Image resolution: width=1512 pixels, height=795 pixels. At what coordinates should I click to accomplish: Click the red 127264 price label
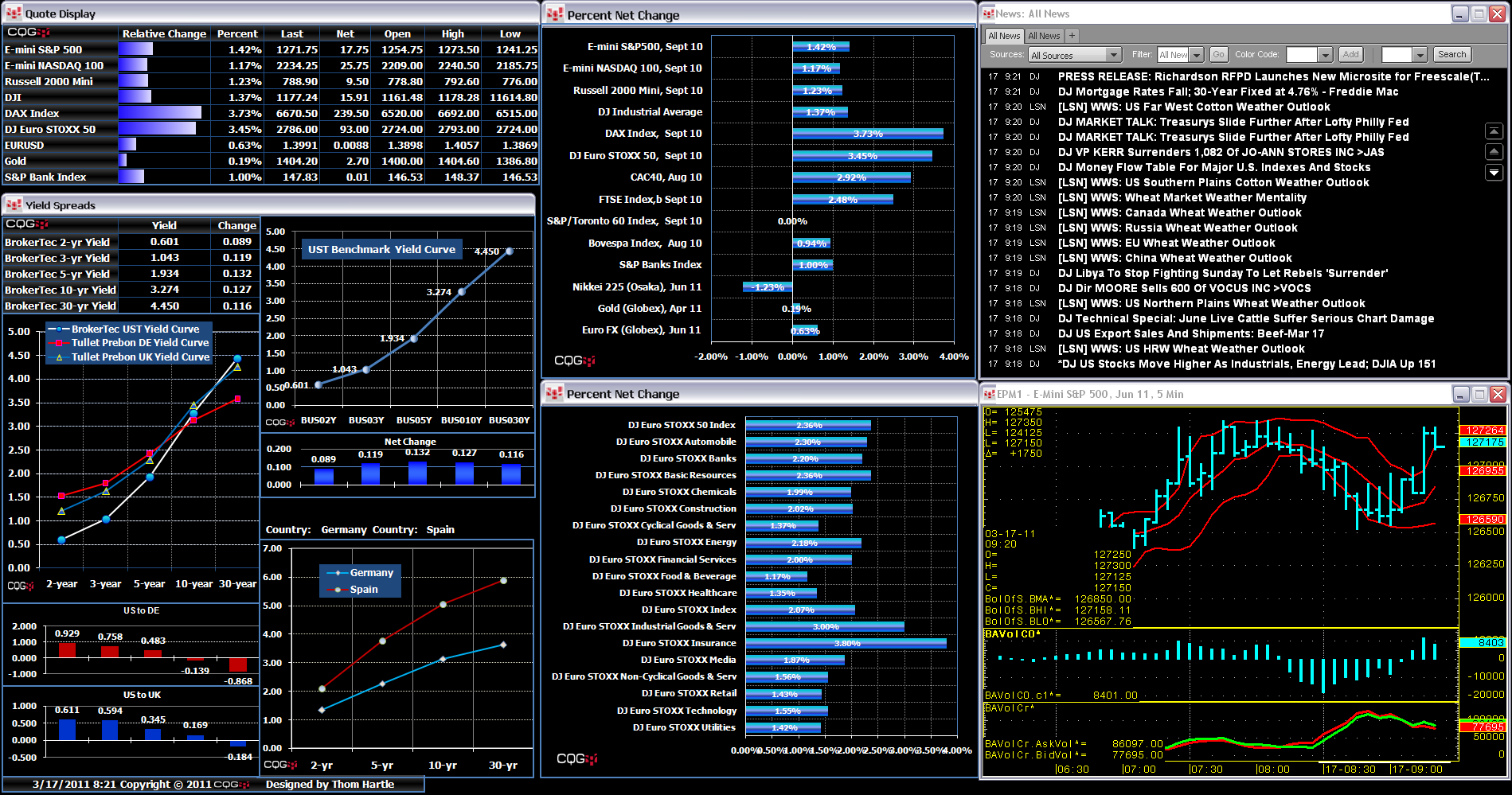point(1482,431)
